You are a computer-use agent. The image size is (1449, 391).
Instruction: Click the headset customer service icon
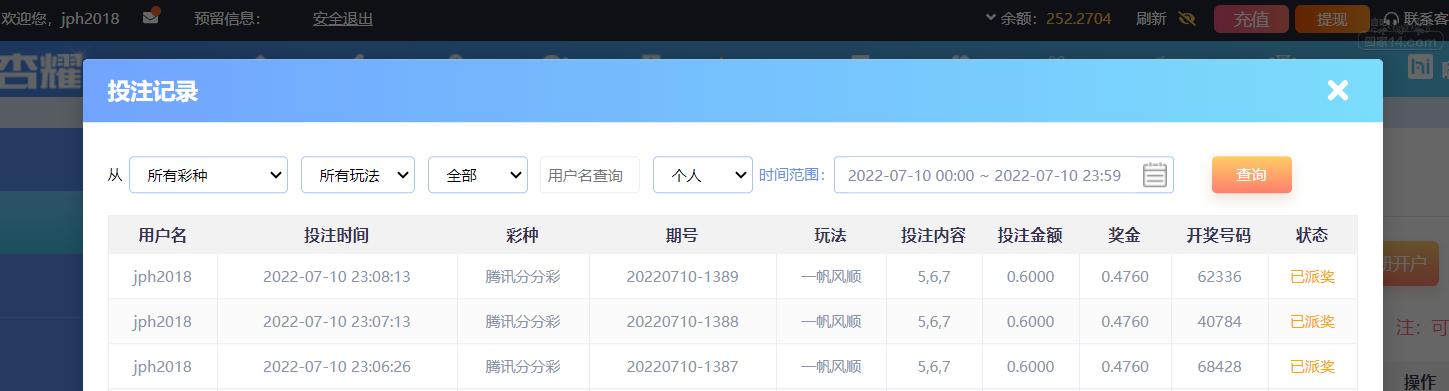1391,19
